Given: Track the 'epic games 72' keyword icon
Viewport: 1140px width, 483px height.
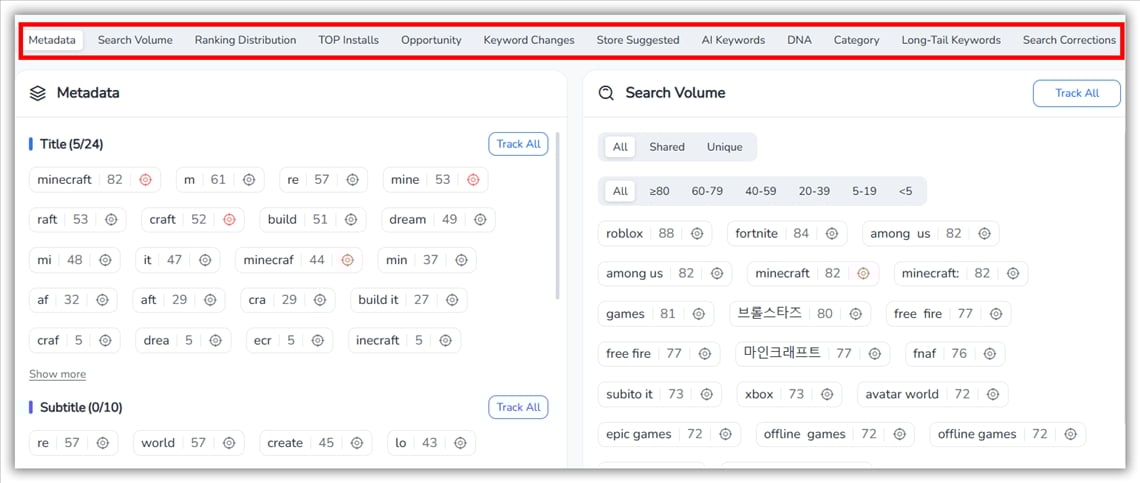Looking at the screenshot, I should point(725,434).
